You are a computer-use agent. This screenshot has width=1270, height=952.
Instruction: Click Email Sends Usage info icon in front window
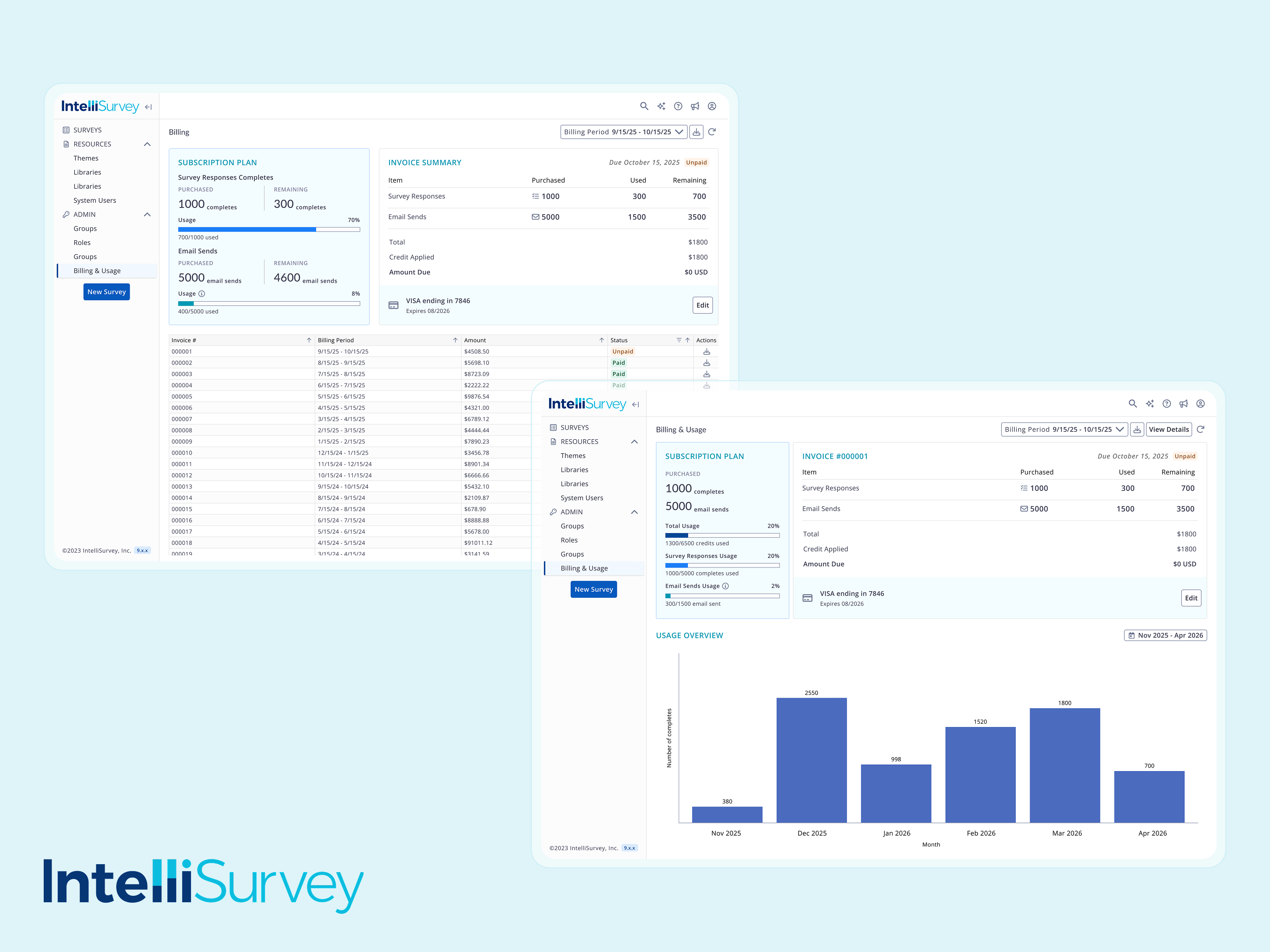(726, 586)
